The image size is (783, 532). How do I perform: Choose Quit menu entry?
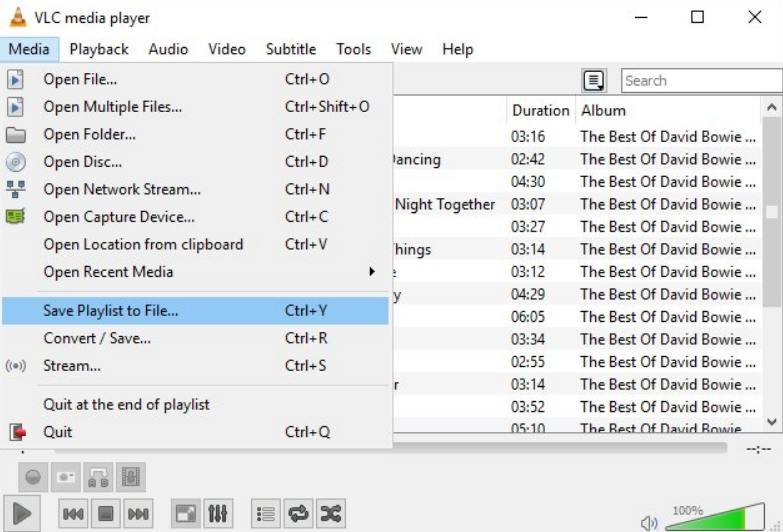[x=195, y=432]
